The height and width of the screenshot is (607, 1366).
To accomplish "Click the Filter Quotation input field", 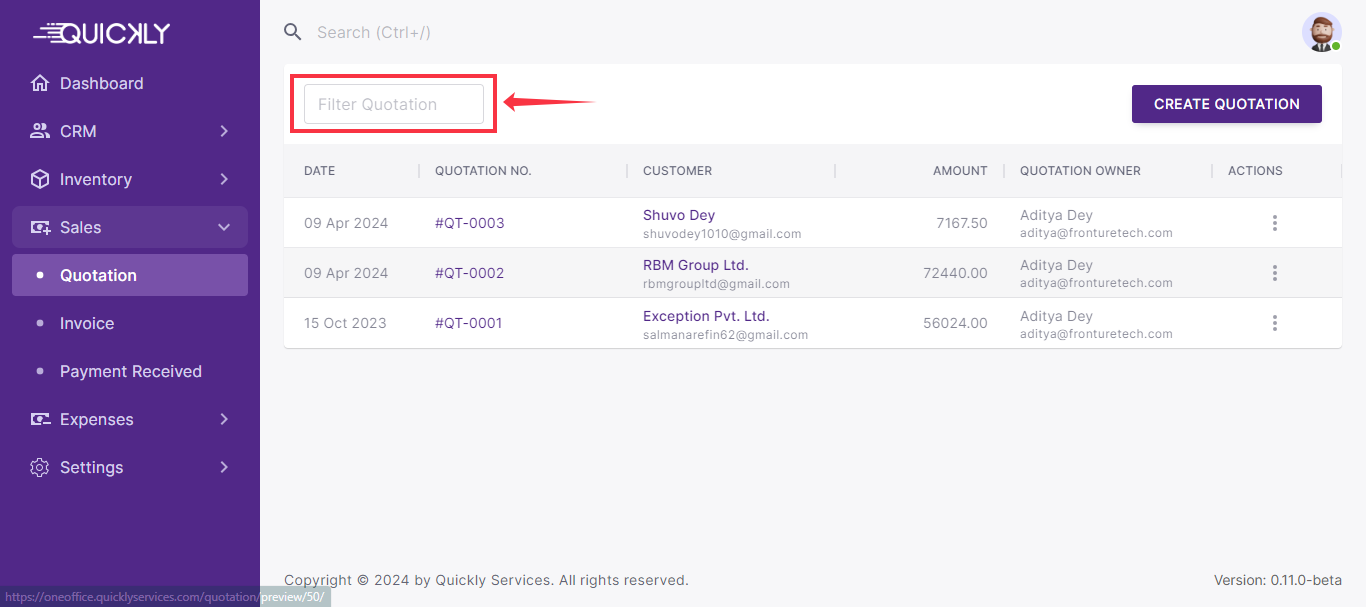I will pos(393,104).
